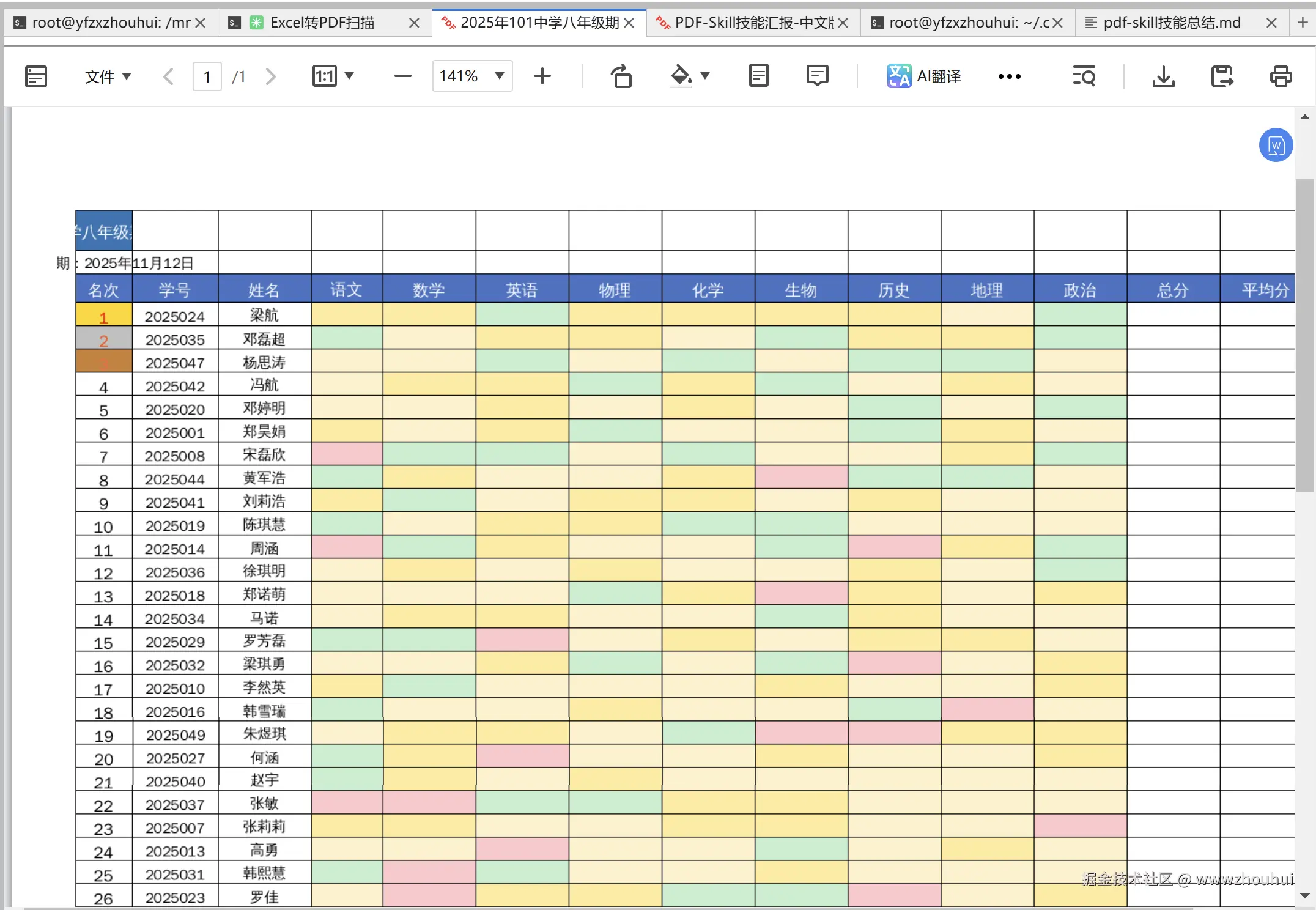Go to next page arrow
Image resolution: width=1316 pixels, height=910 pixels.
(271, 76)
